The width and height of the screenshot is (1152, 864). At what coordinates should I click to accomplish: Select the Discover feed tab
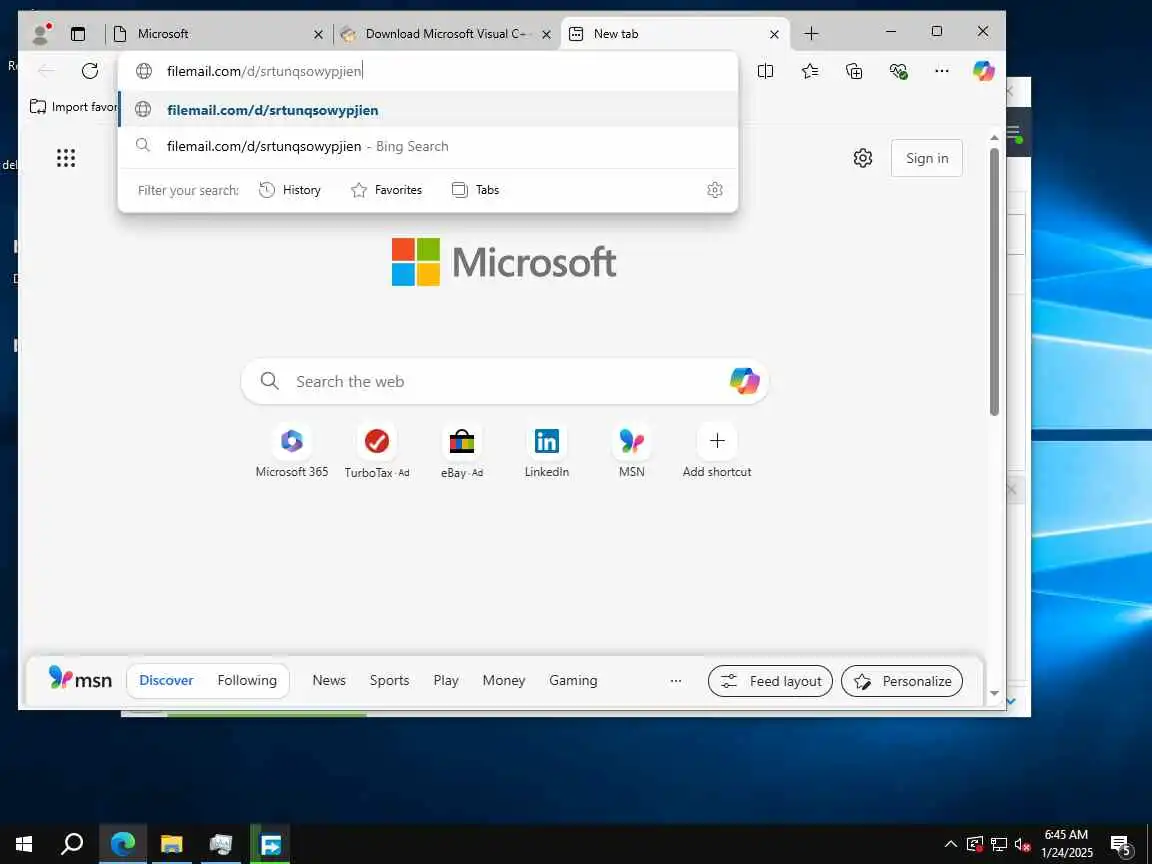point(166,680)
